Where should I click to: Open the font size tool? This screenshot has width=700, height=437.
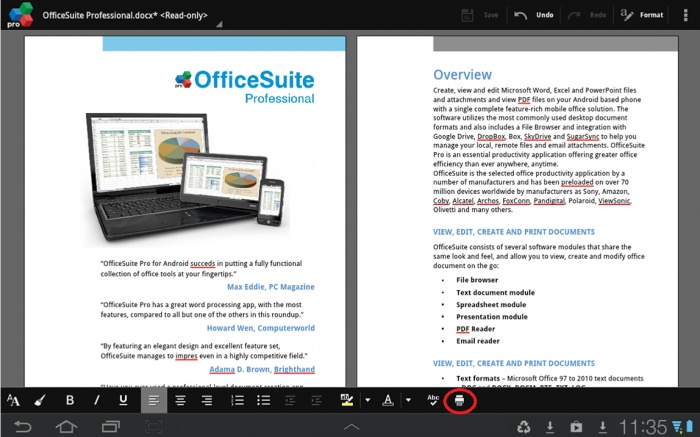click(x=13, y=400)
